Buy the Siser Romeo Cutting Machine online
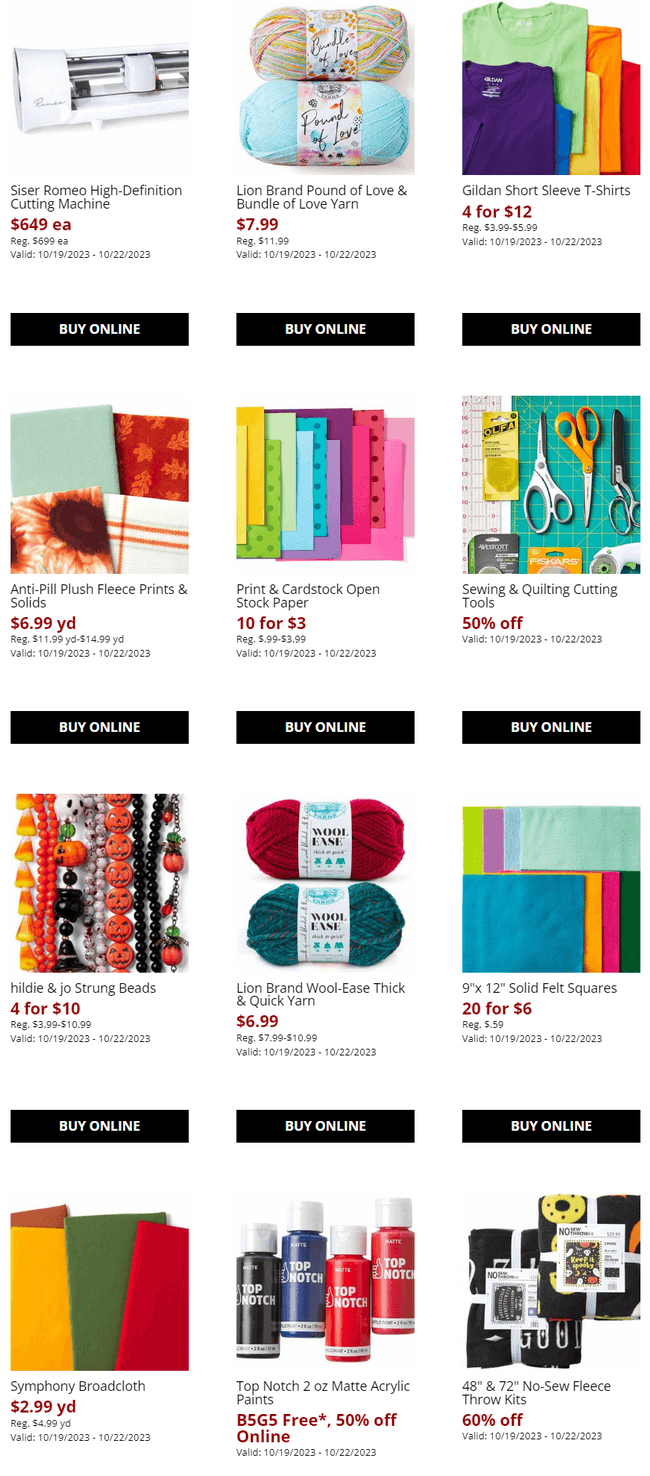The width and height of the screenshot is (650, 1476). click(99, 329)
